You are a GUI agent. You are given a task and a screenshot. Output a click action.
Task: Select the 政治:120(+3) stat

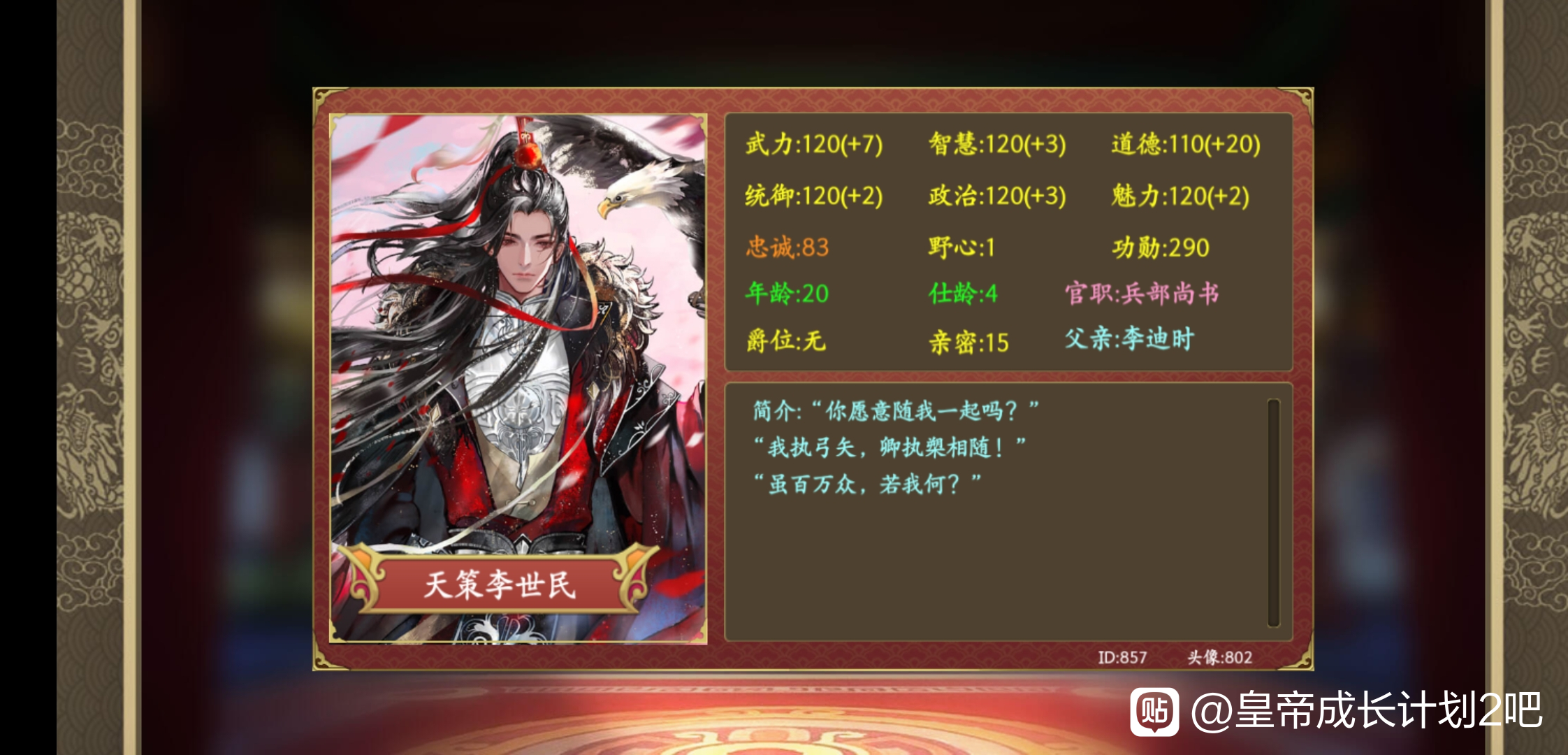pyautogui.click(x=997, y=196)
